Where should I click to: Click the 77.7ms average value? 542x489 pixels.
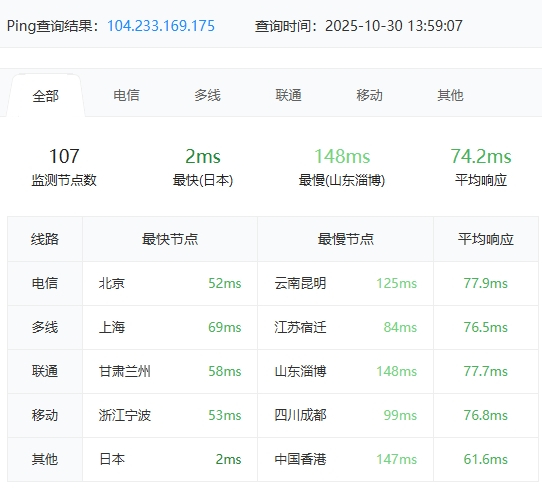486,371
